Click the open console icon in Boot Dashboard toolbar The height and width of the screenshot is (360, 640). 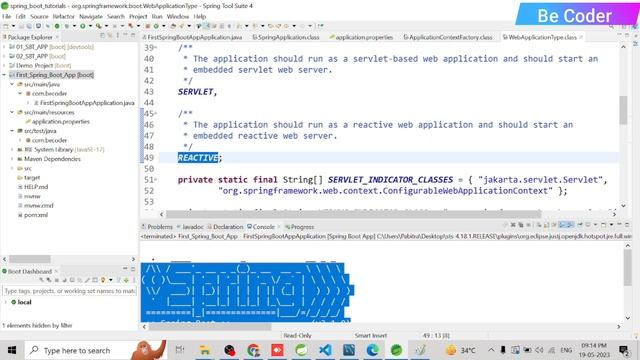[x=72, y=280]
